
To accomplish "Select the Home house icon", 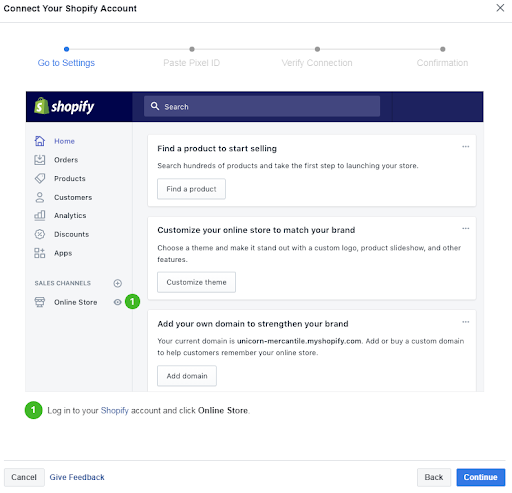I will pos(40,141).
